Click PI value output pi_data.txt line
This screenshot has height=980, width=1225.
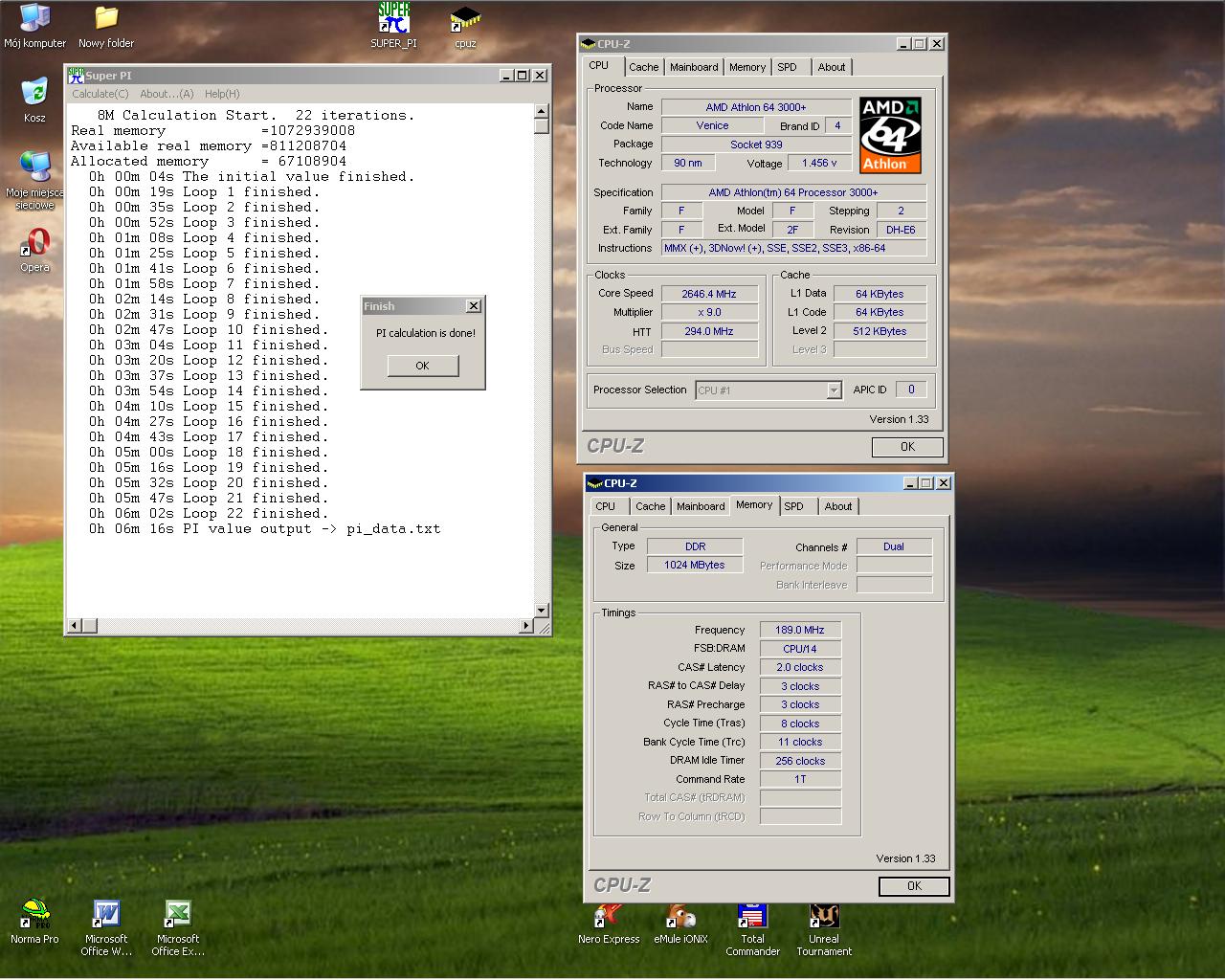pos(265,529)
